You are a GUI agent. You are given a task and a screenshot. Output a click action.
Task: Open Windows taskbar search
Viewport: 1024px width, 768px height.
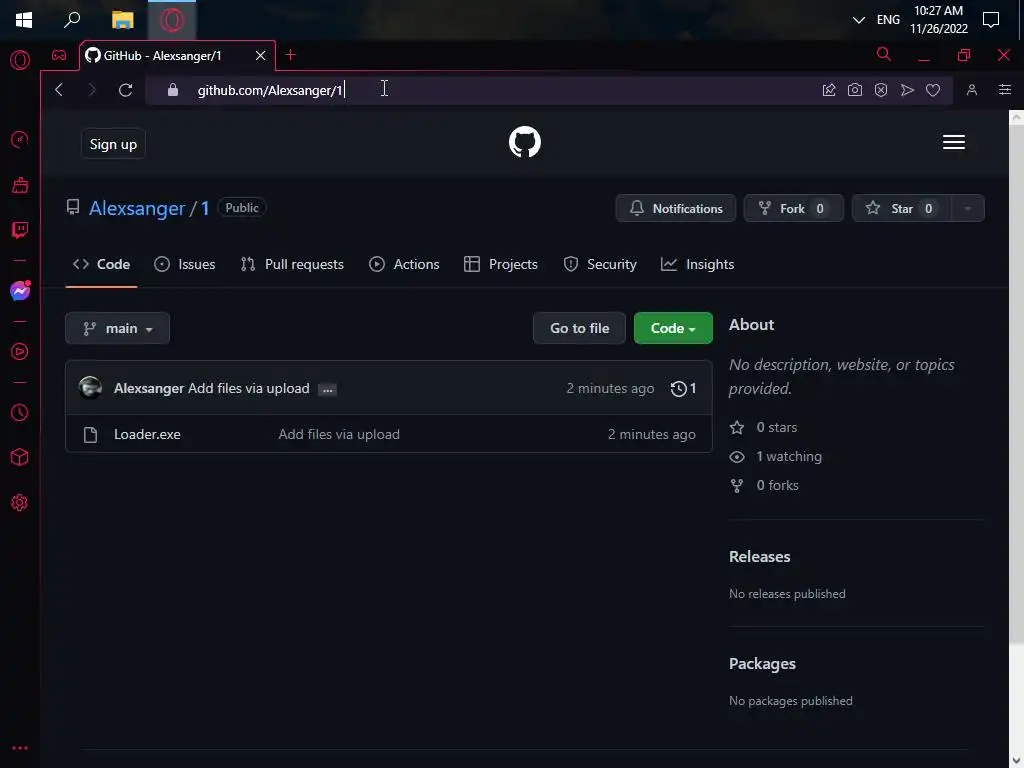tap(72, 20)
